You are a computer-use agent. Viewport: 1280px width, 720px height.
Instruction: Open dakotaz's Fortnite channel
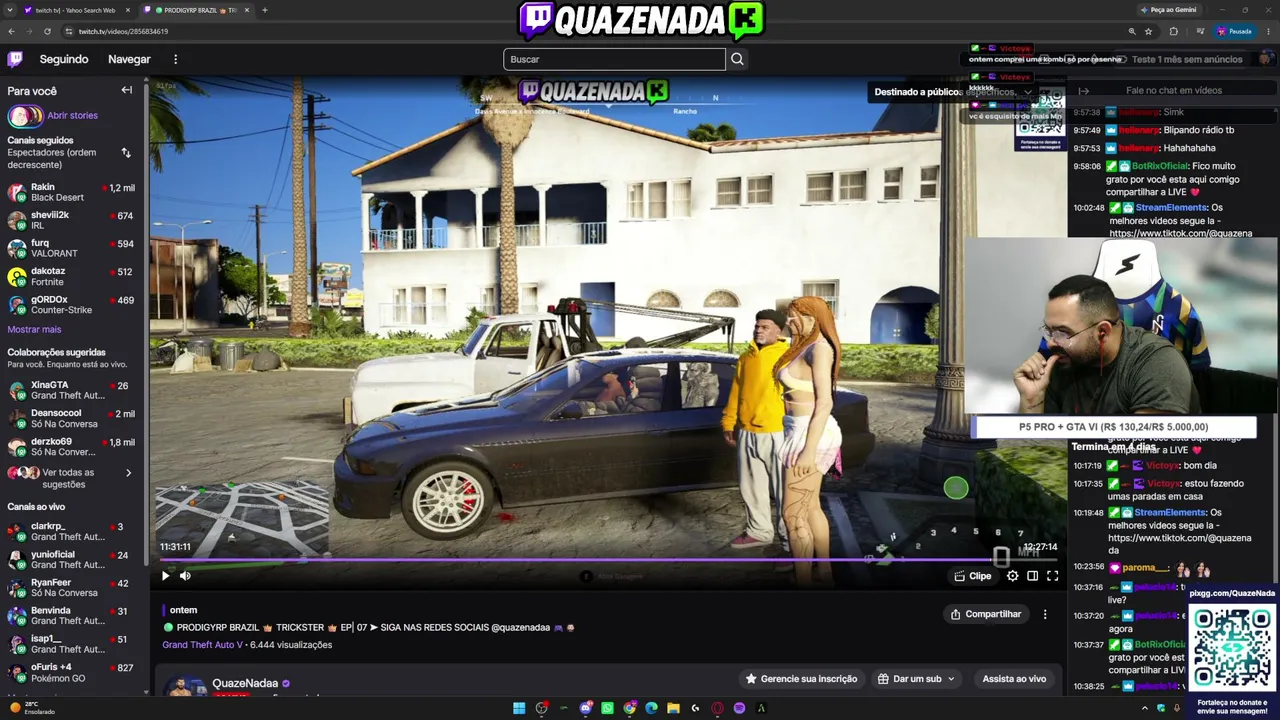point(73,276)
